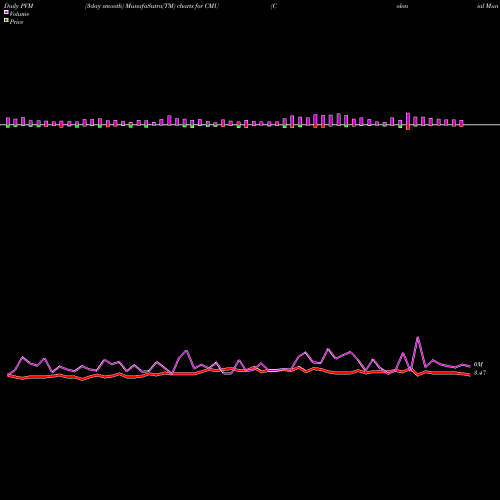Image resolution: width=500 pixels, height=500 pixels.
Task: Click the 'Daily PVM' chart title
Action: [19, 6]
